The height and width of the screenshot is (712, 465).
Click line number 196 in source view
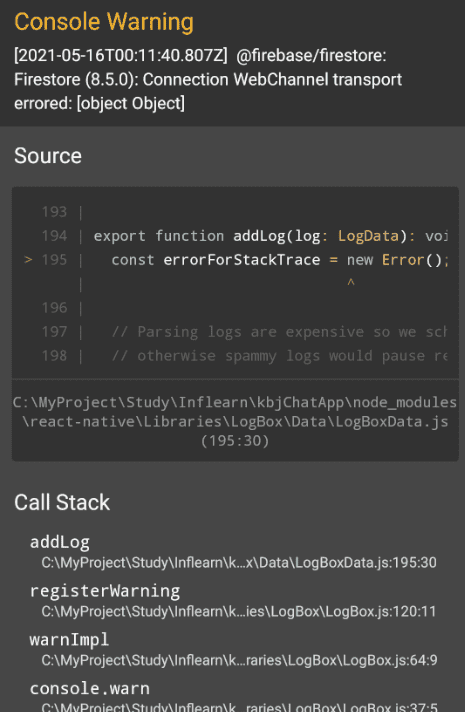(x=54, y=308)
